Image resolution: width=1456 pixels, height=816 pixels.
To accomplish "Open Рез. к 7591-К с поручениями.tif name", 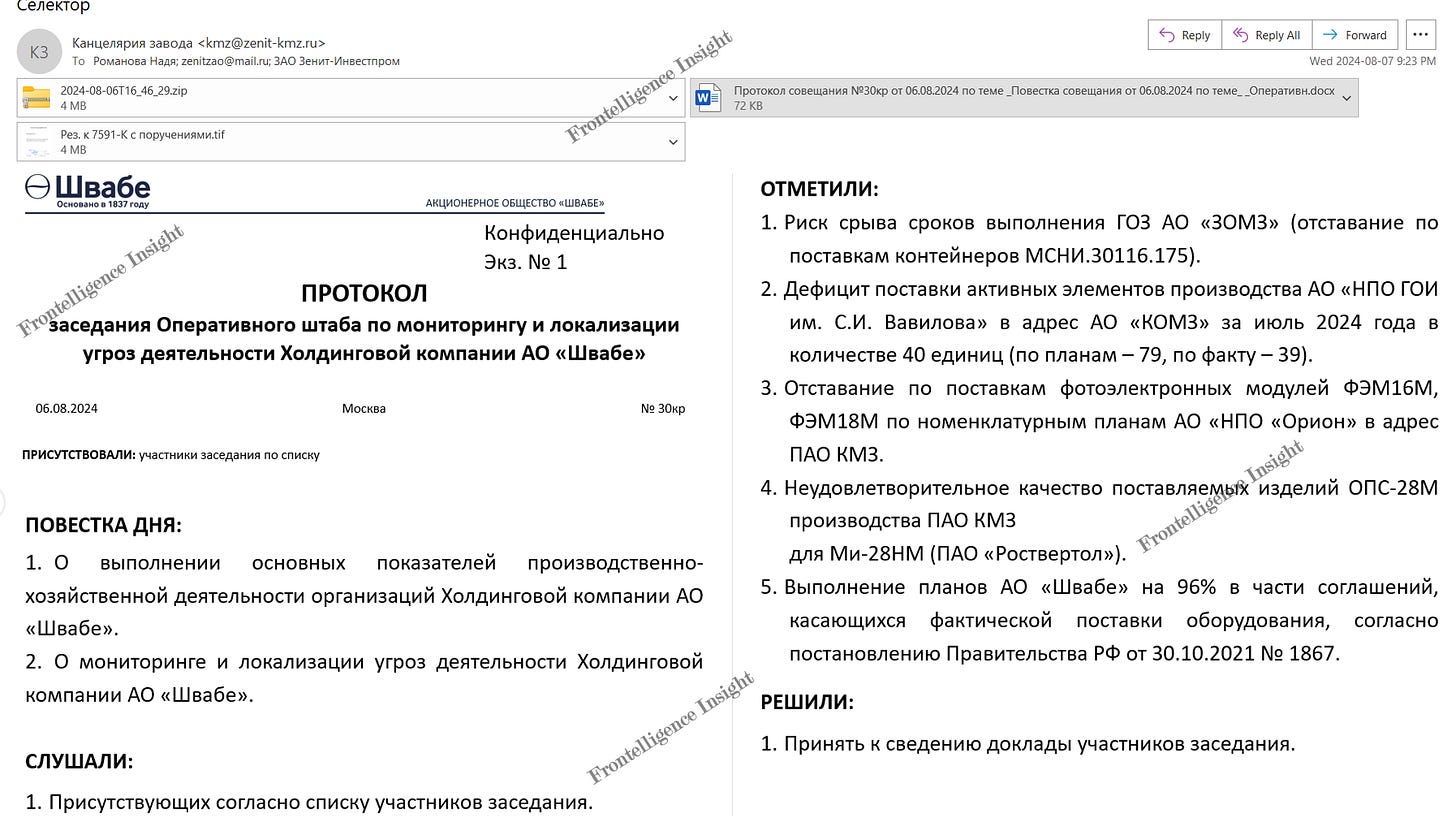I will coord(142,134).
